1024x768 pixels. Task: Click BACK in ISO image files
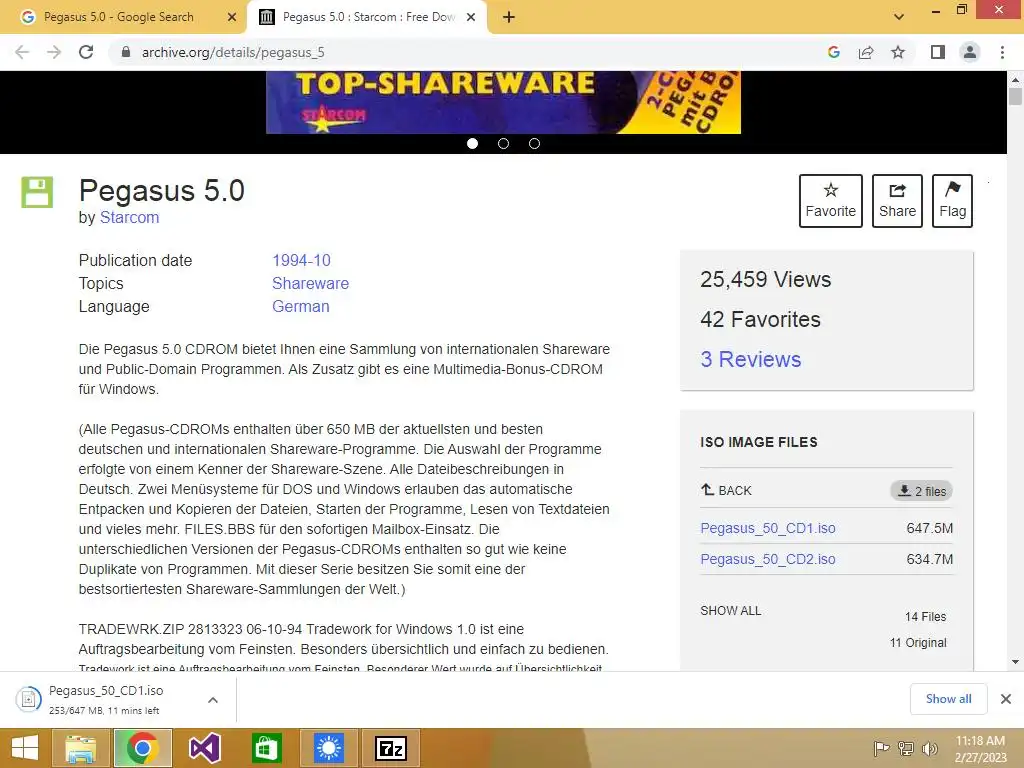pos(726,490)
